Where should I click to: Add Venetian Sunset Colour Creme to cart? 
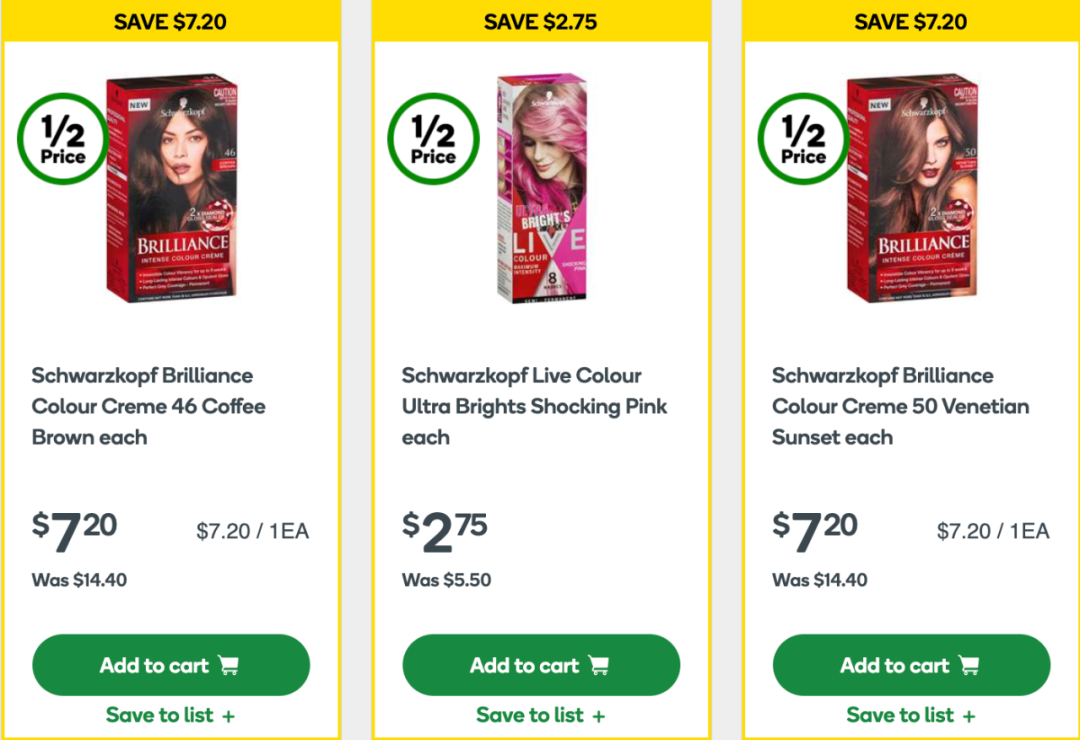[x=911, y=665]
